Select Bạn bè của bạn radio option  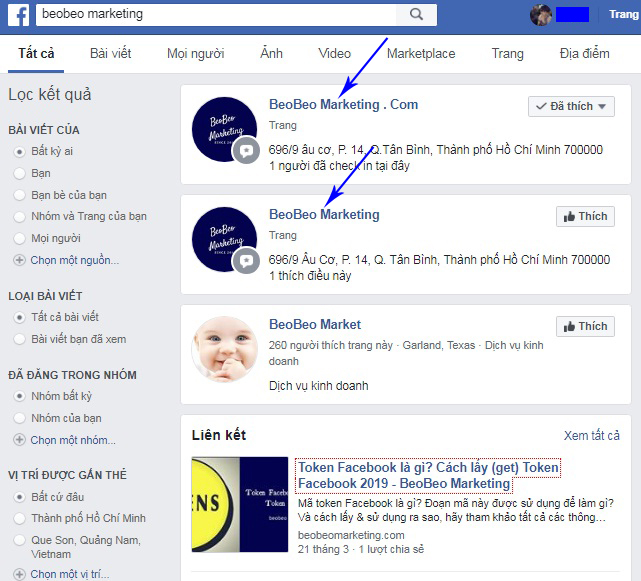pos(19,195)
